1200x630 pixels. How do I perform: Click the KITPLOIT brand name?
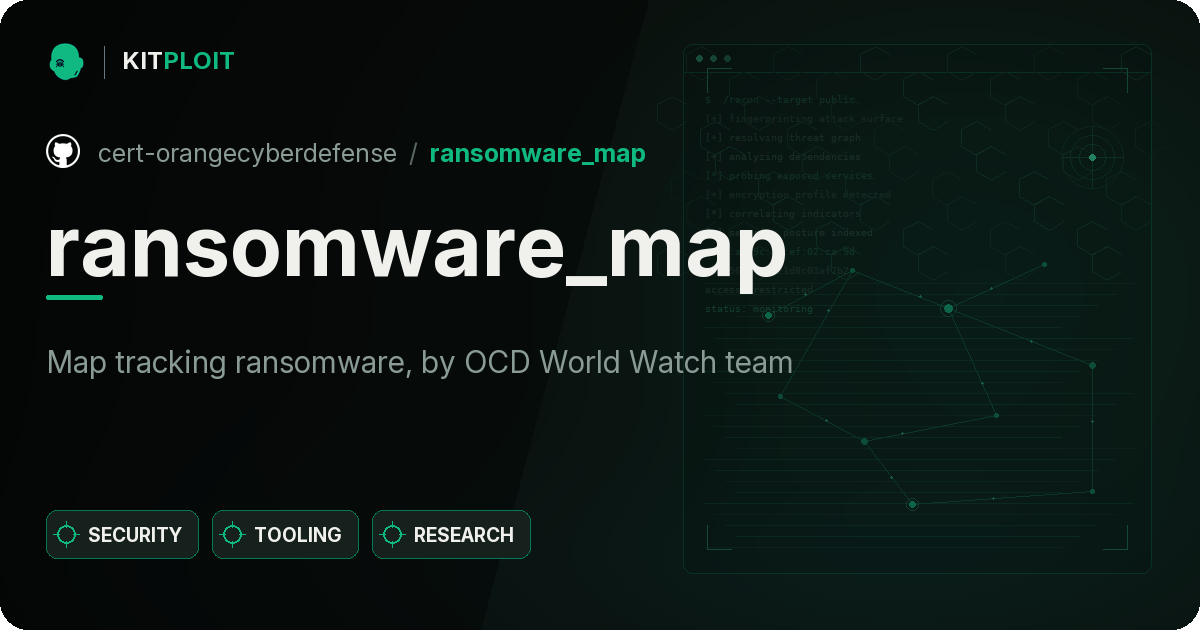coord(178,61)
